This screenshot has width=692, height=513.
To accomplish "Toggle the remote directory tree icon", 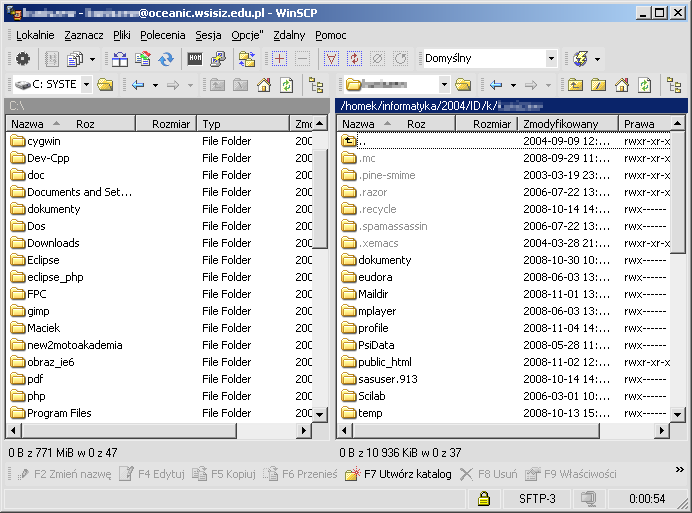I will click(674, 84).
